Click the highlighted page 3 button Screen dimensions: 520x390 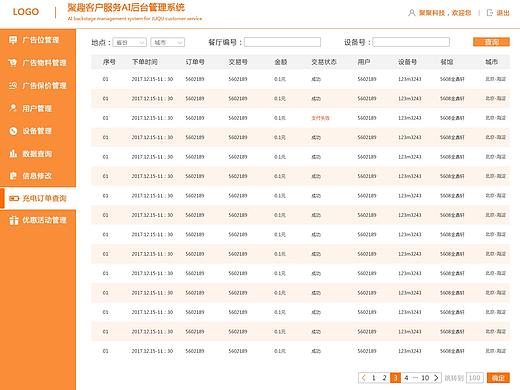(x=395, y=378)
